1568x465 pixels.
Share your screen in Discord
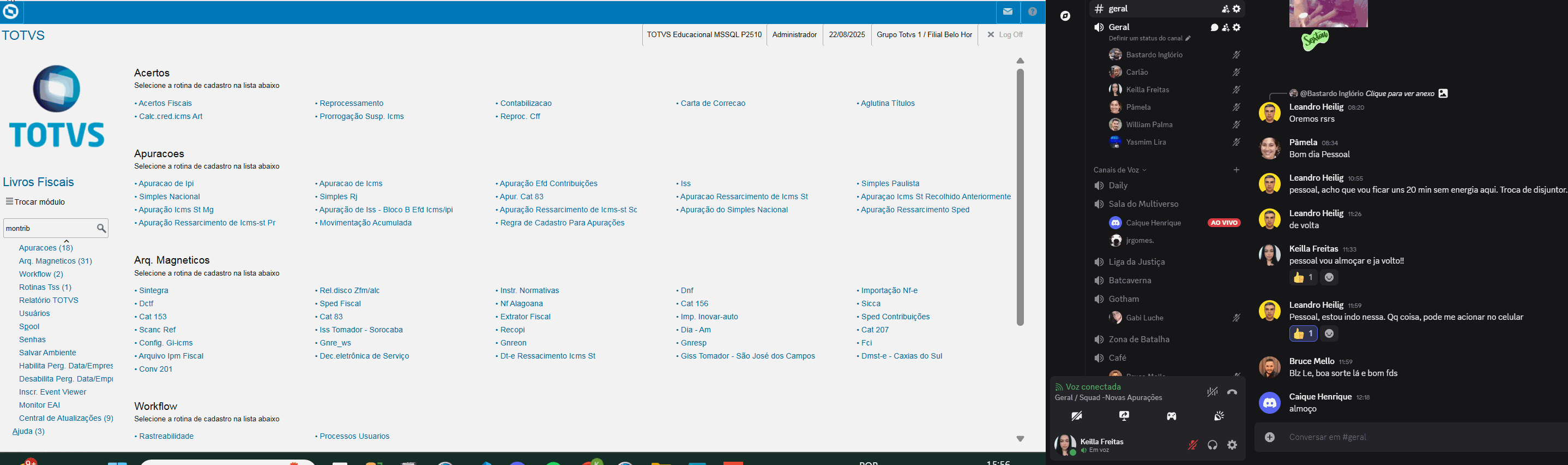click(x=1124, y=416)
